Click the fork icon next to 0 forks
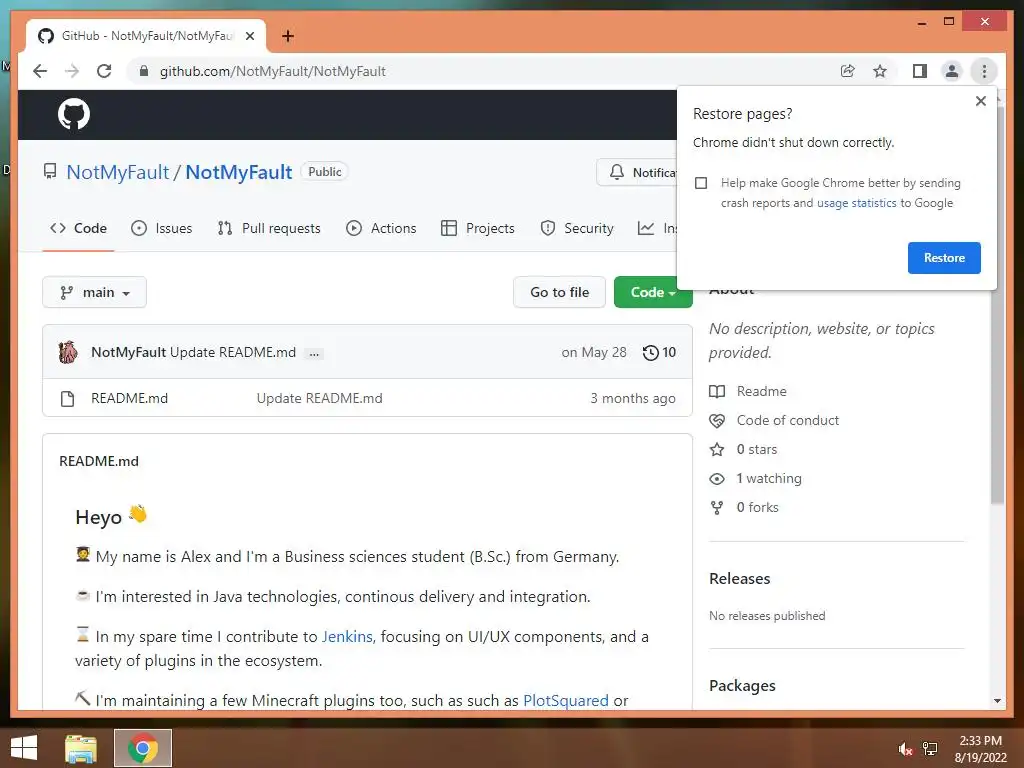Image resolution: width=1024 pixels, height=768 pixels. (717, 507)
